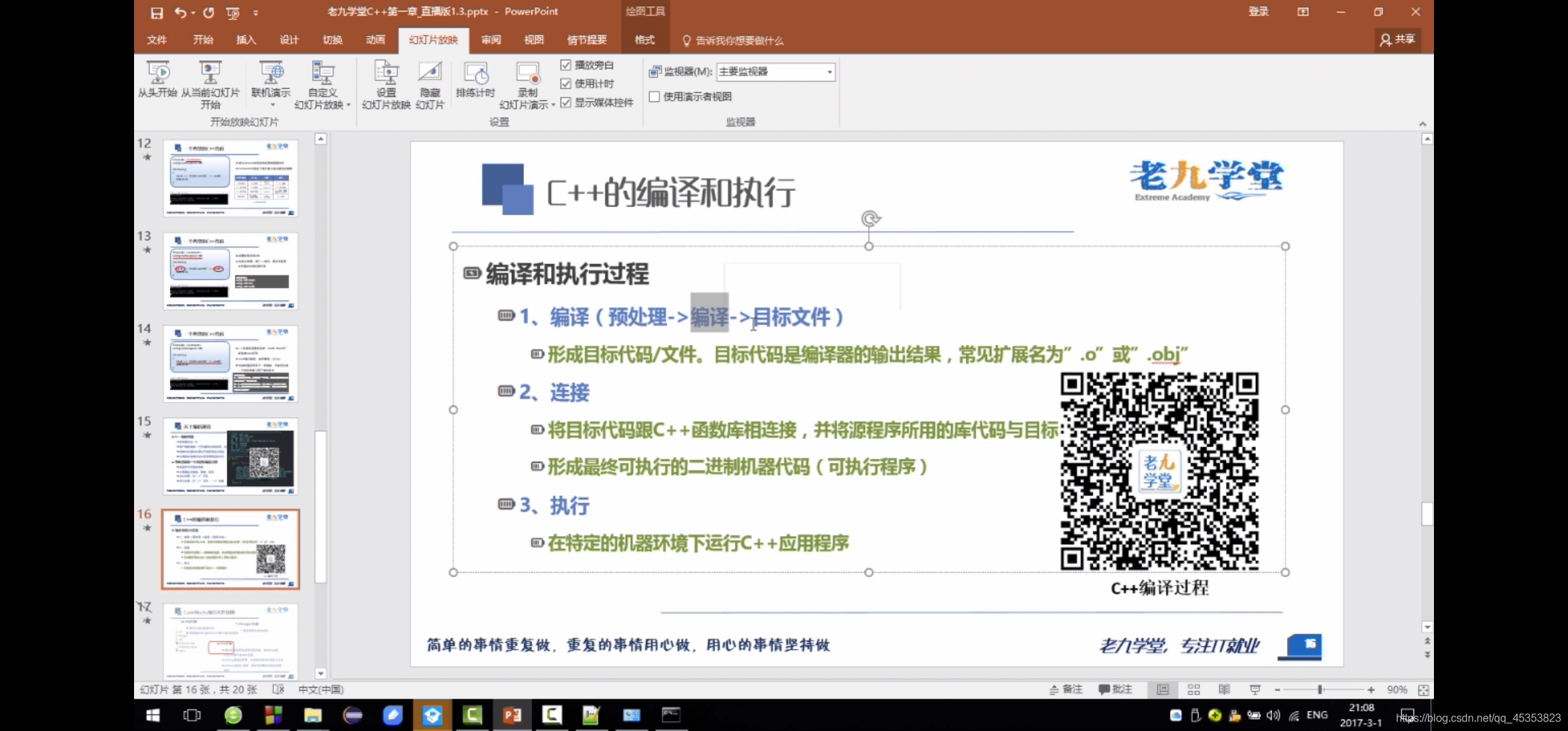Image resolution: width=1568 pixels, height=731 pixels.
Task: Expand the Undo history dropdown arrow
Action: [194, 12]
